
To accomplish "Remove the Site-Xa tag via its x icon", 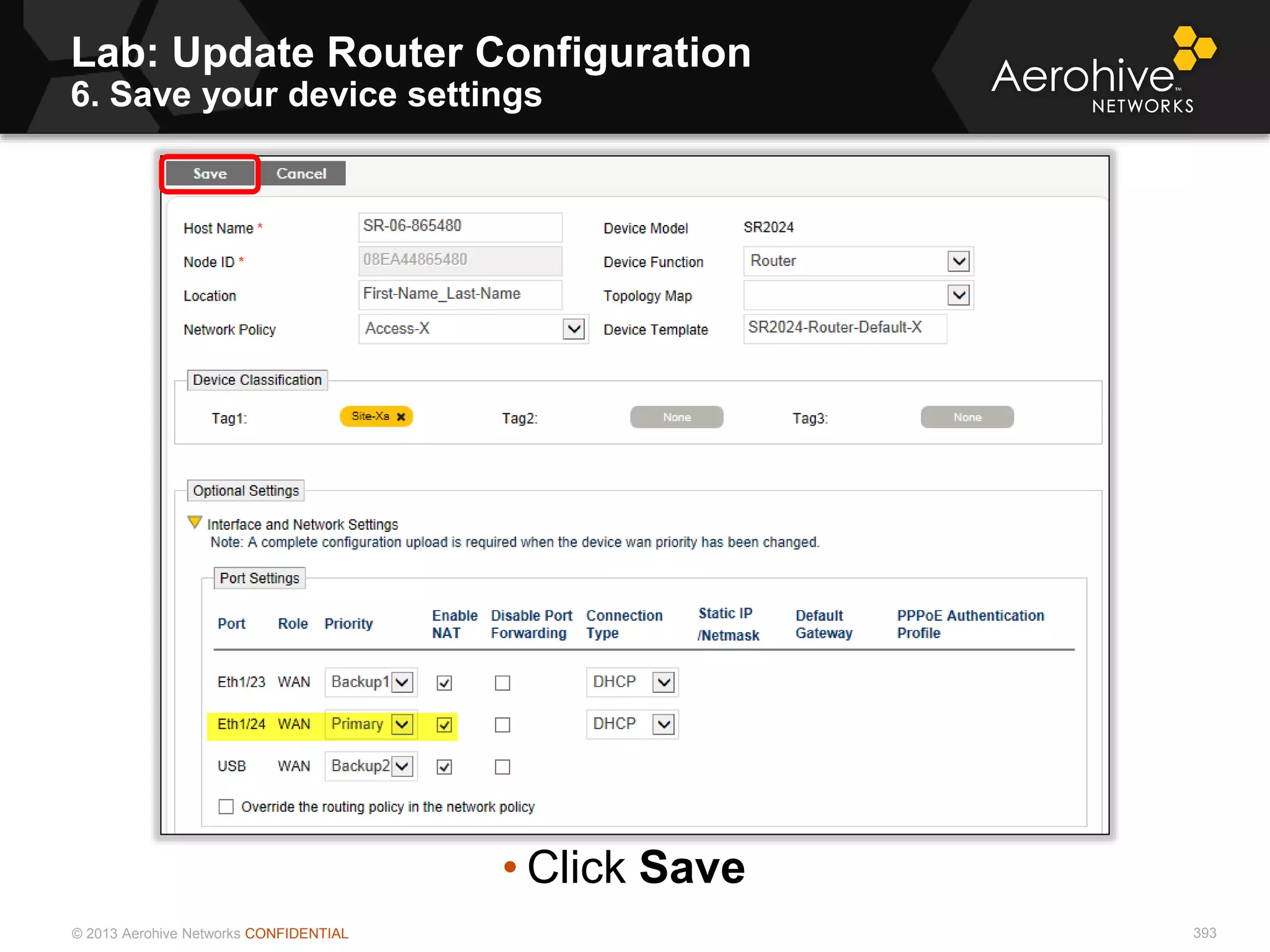I will pyautogui.click(x=401, y=416).
